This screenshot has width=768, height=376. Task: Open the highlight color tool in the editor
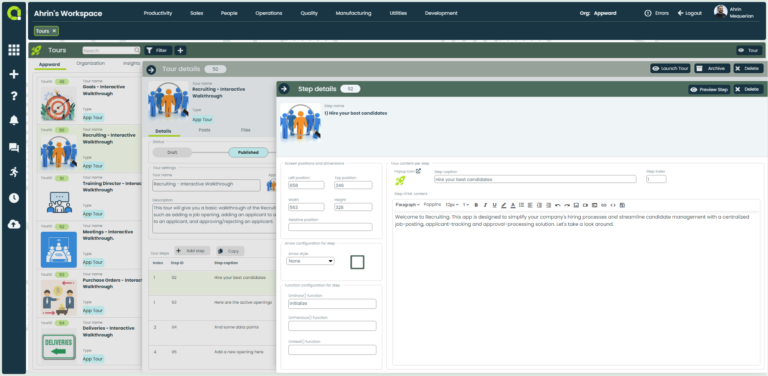tap(504, 205)
